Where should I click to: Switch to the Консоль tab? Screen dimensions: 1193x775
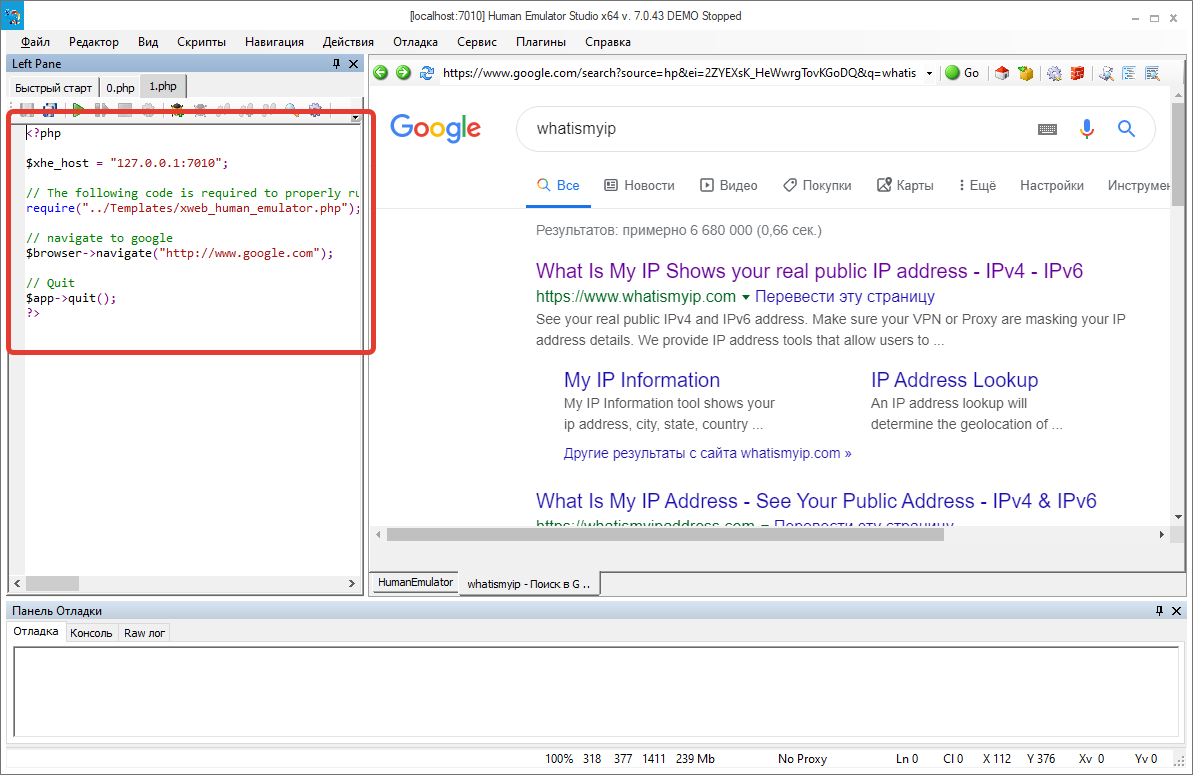point(91,633)
